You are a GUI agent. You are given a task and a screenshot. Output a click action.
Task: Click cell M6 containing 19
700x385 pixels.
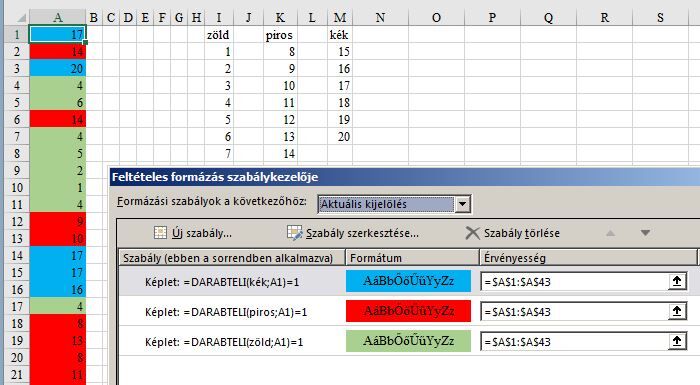coord(340,119)
